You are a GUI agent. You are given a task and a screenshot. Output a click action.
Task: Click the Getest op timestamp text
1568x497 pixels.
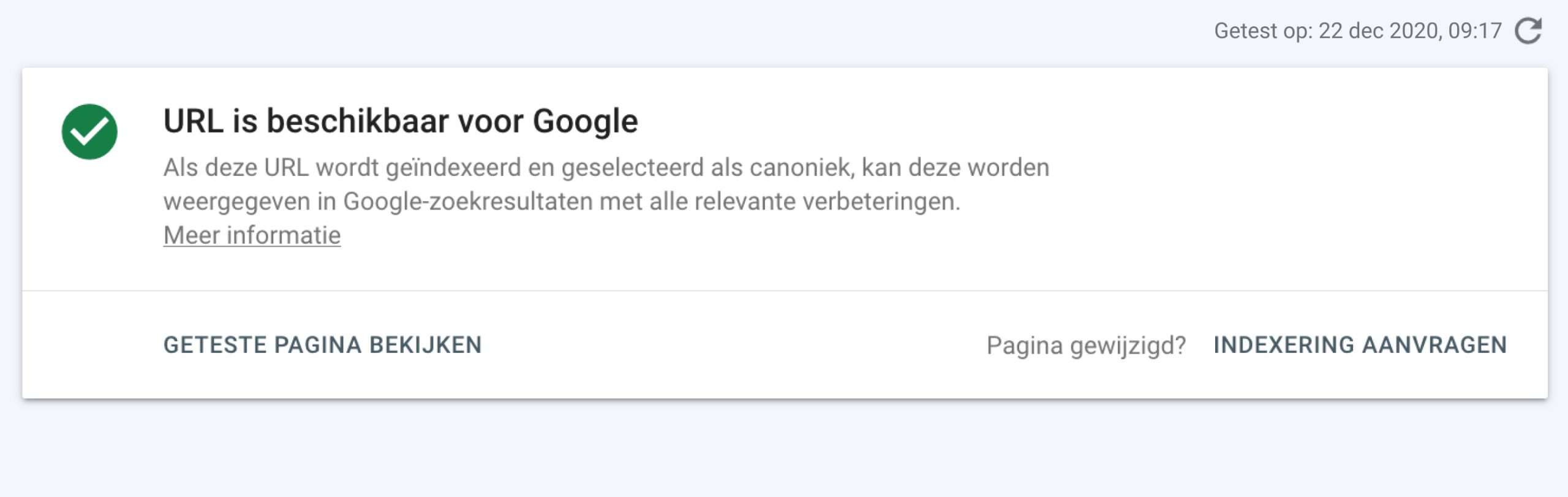click(1357, 31)
